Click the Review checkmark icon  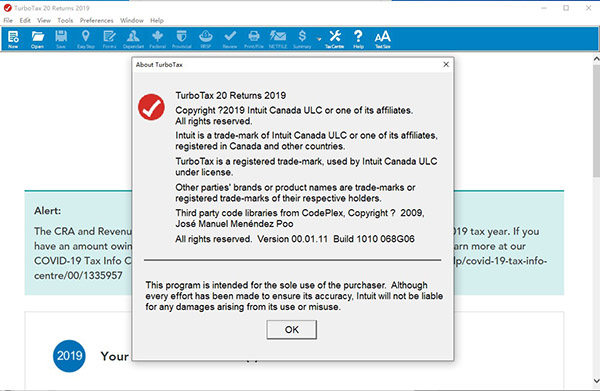230,39
